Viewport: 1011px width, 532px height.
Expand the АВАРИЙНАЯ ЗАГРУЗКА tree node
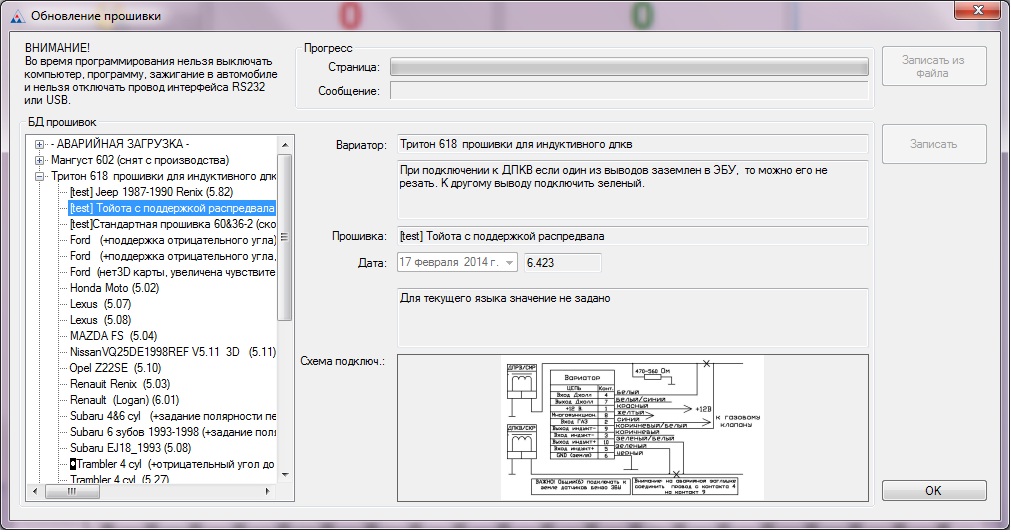pyautogui.click(x=40, y=144)
